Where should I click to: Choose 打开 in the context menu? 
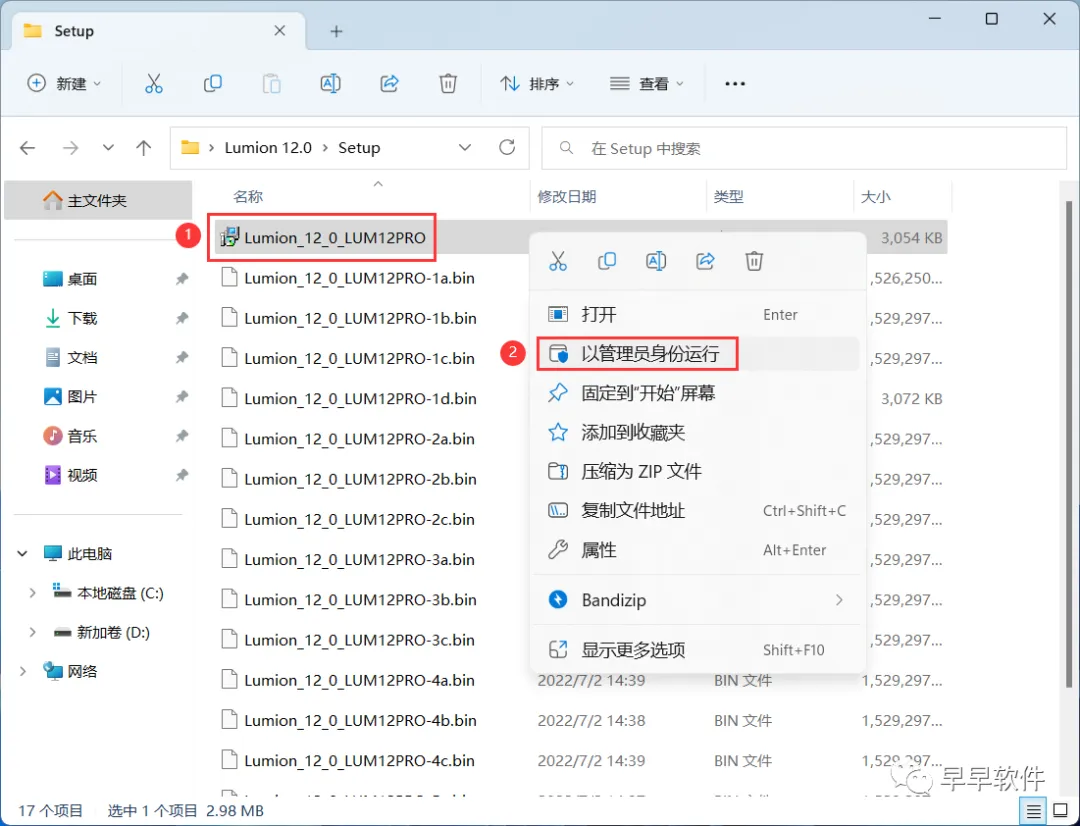[x=697, y=315]
